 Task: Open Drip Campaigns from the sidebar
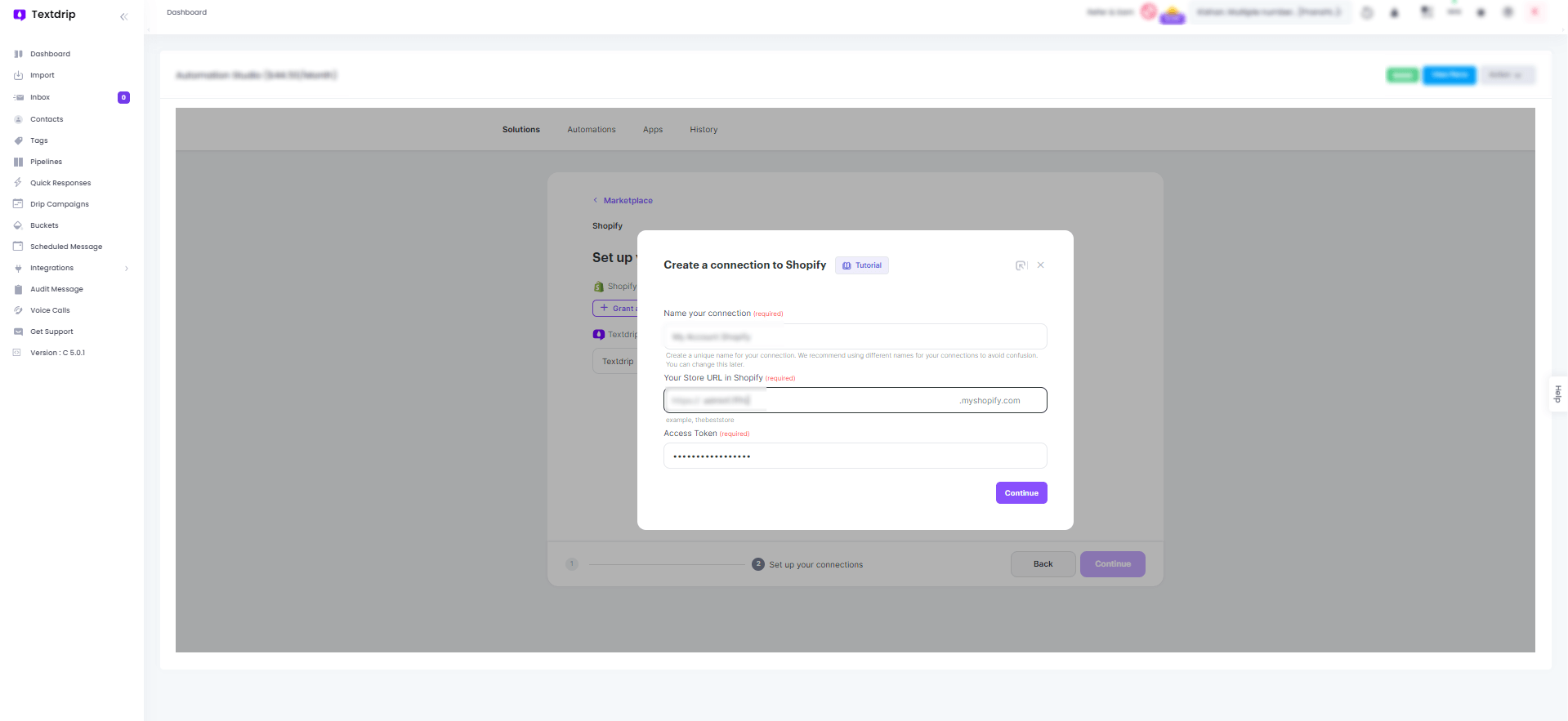coord(60,204)
